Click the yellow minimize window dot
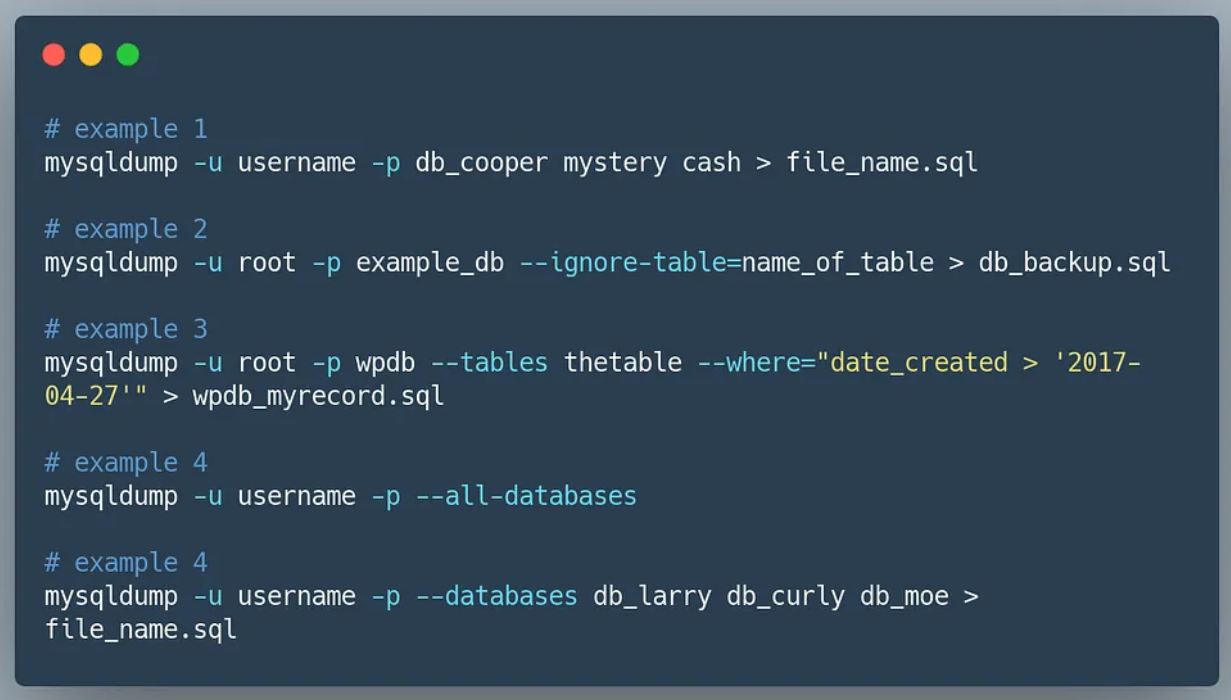The width and height of the screenshot is (1231, 700). pos(91,55)
